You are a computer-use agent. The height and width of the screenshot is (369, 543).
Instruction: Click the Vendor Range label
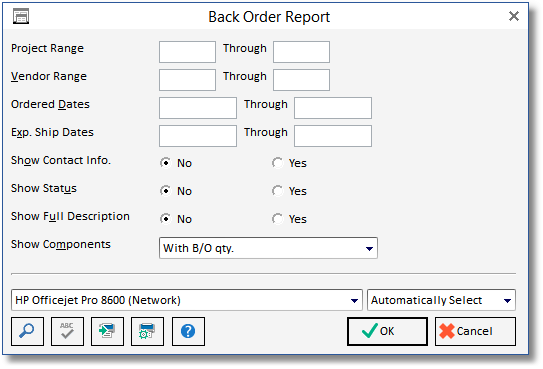[49, 76]
